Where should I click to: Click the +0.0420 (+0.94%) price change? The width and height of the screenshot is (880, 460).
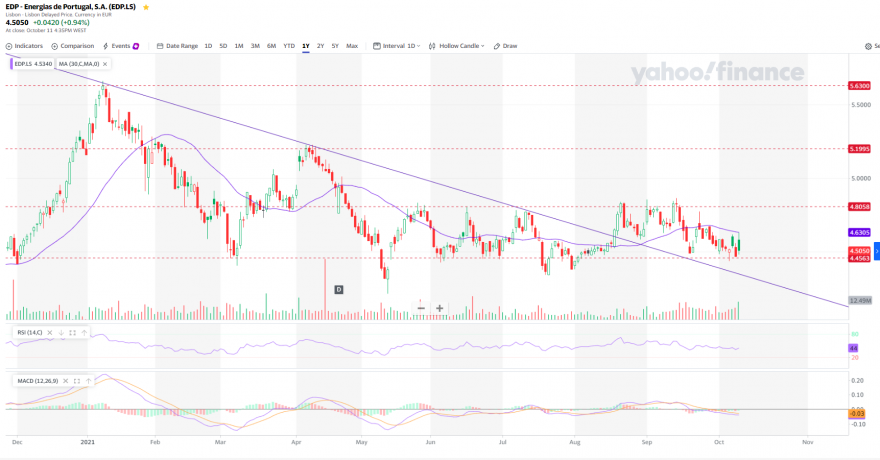click(x=61, y=22)
